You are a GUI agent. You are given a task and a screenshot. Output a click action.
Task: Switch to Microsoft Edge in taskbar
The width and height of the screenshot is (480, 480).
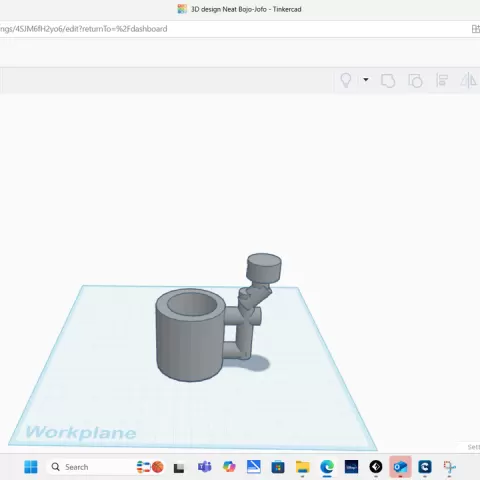pos(327,467)
